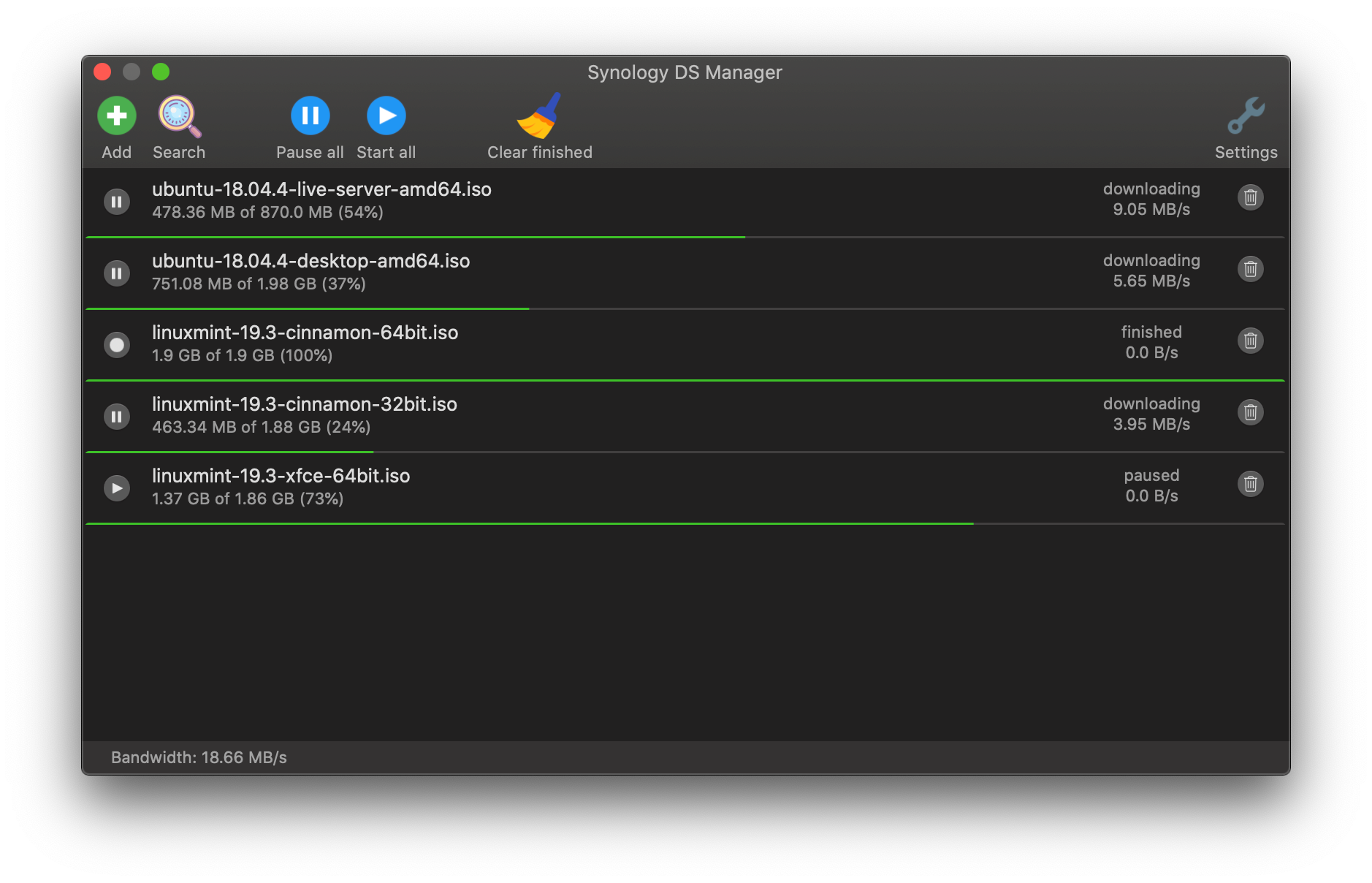The height and width of the screenshot is (883, 1372).
Task: Delete the ubuntu live-server download
Action: pos(1251,197)
